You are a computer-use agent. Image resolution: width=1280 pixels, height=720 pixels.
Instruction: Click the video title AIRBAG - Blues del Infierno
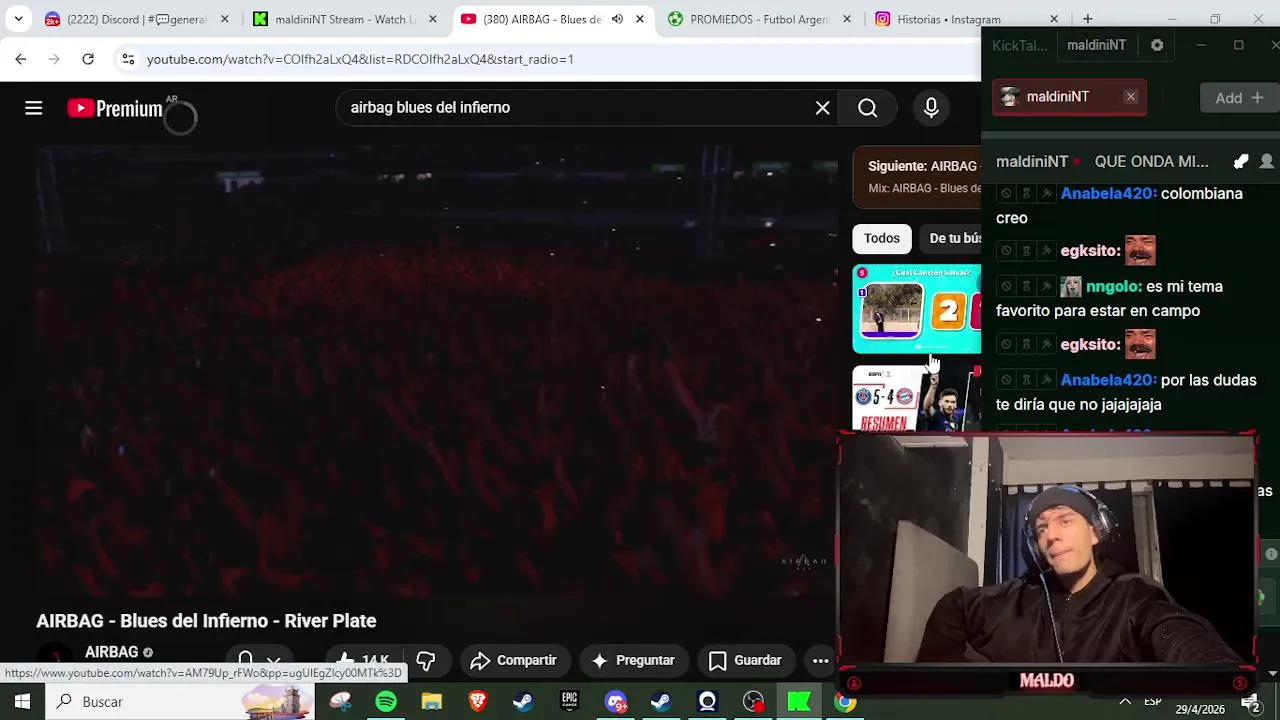click(x=206, y=621)
